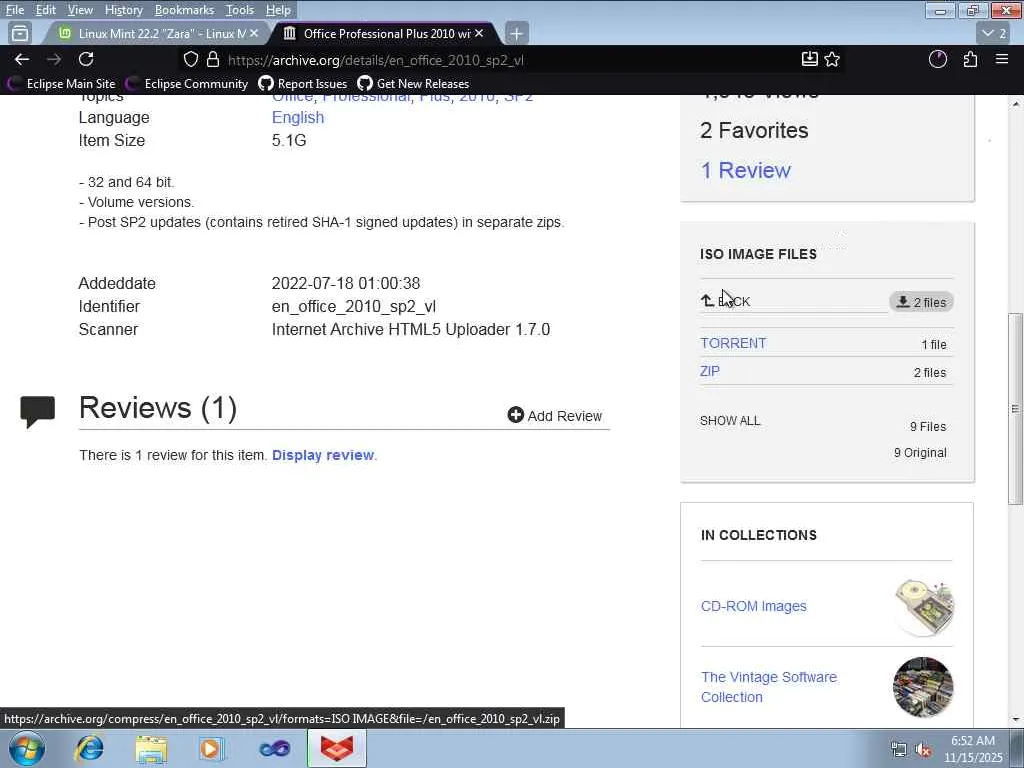Click the red browser taskbar icon
This screenshot has width=1024, height=768.
pyautogui.click(x=337, y=749)
